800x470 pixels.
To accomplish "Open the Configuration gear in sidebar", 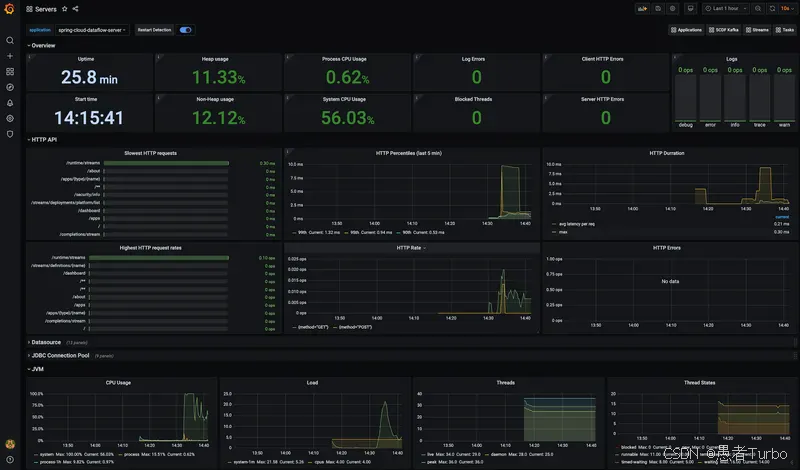I will pos(10,118).
